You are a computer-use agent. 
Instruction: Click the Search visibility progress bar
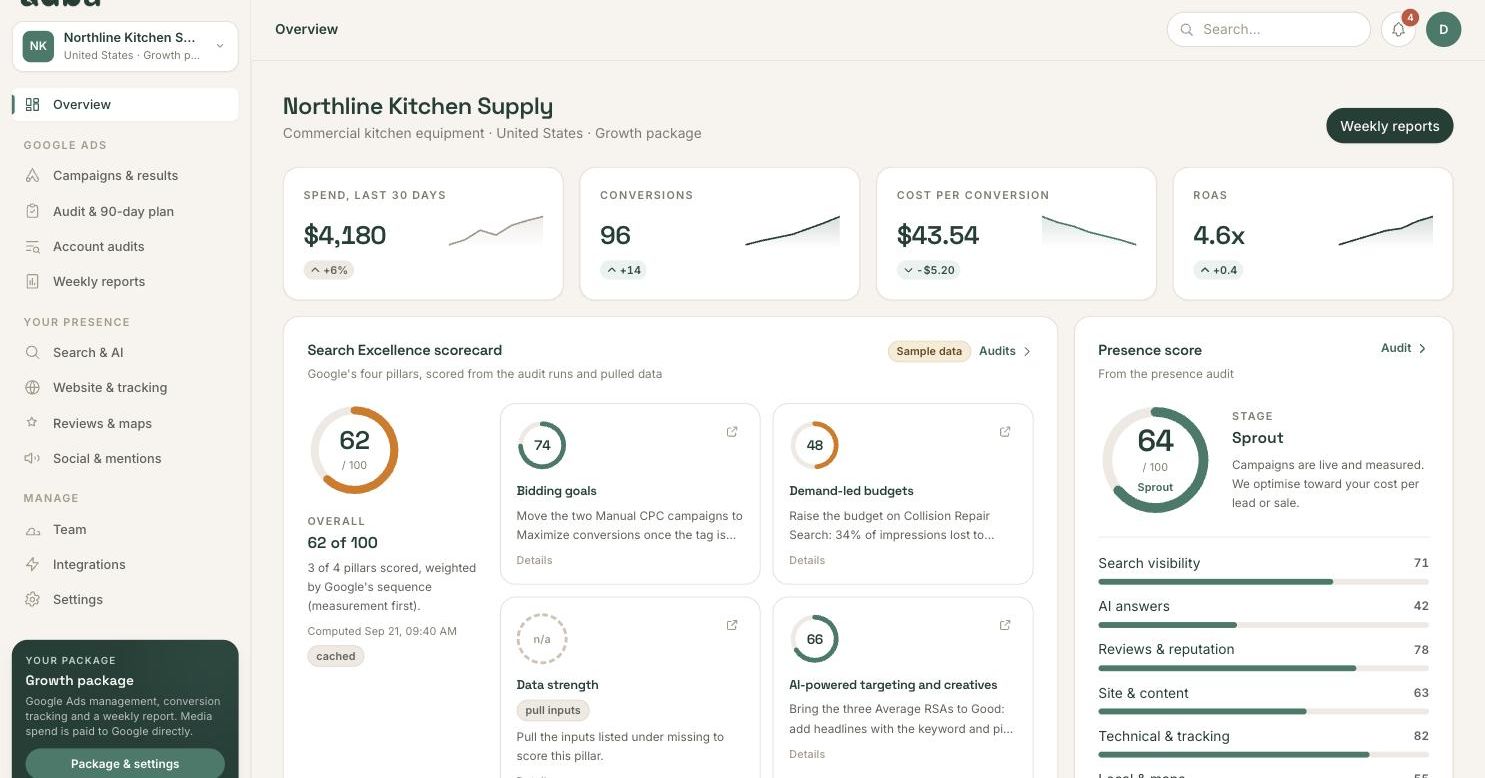point(1263,581)
